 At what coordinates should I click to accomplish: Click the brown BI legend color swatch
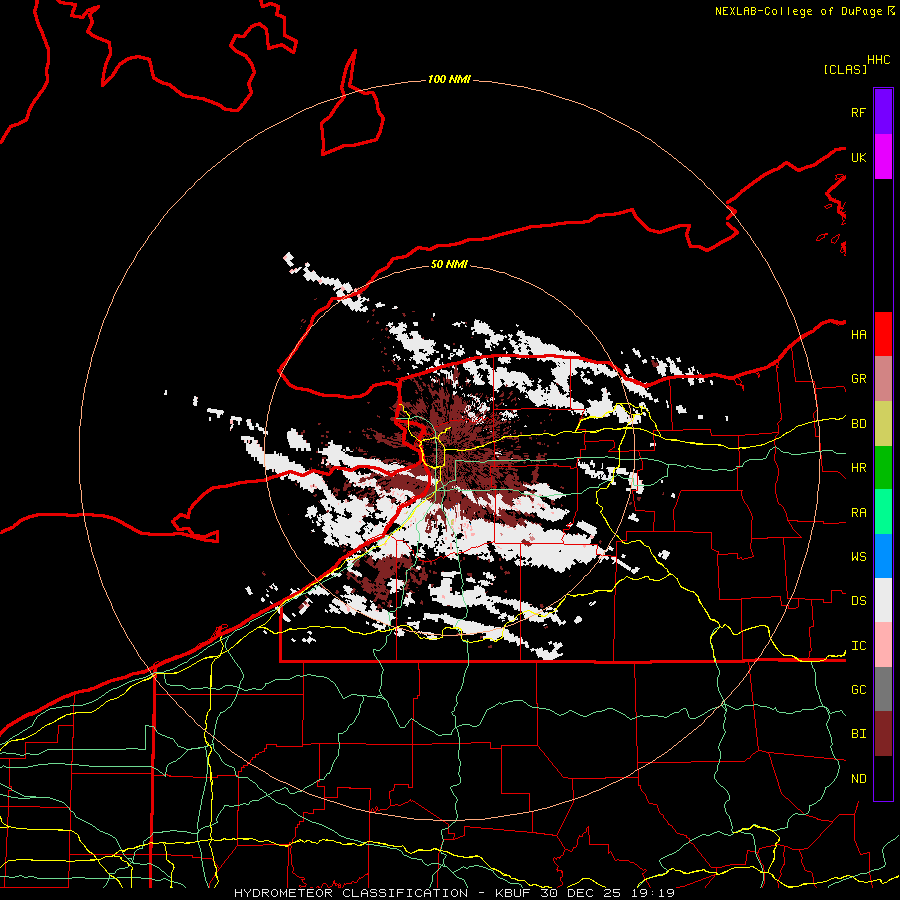click(x=883, y=734)
